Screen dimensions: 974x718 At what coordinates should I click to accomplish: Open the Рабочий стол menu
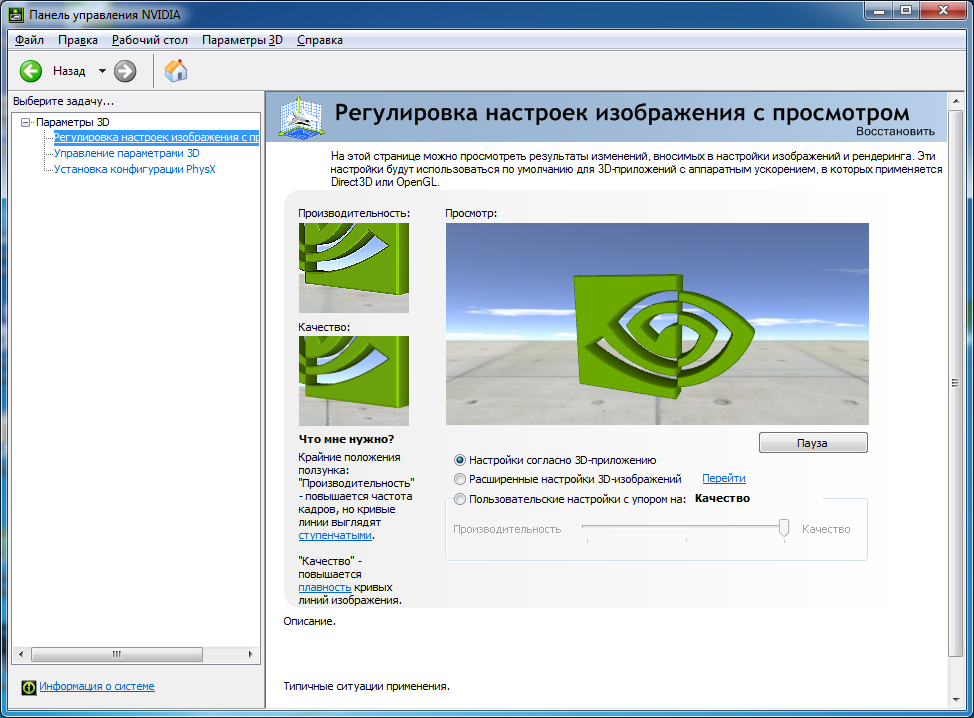tap(150, 40)
